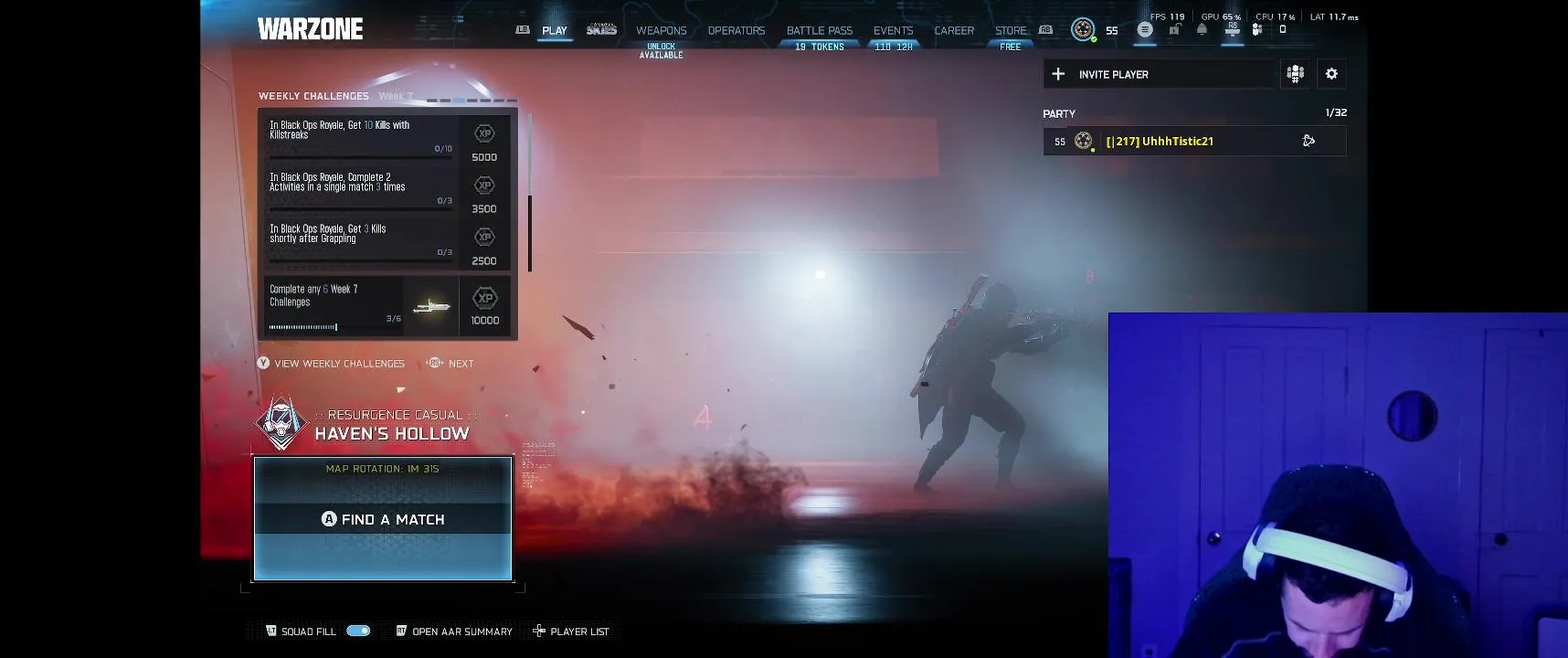Click the A button icon on Find a Match
1568x658 pixels.
pos(329,519)
